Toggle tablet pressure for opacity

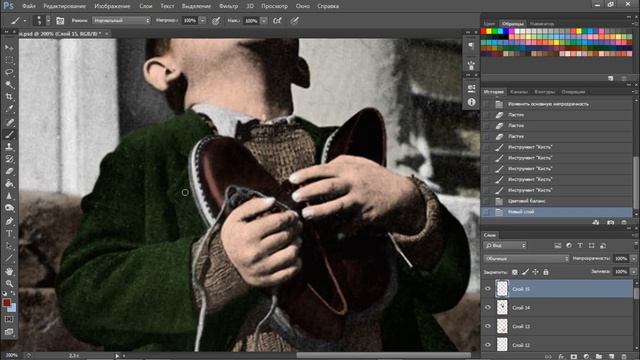[x=216, y=20]
